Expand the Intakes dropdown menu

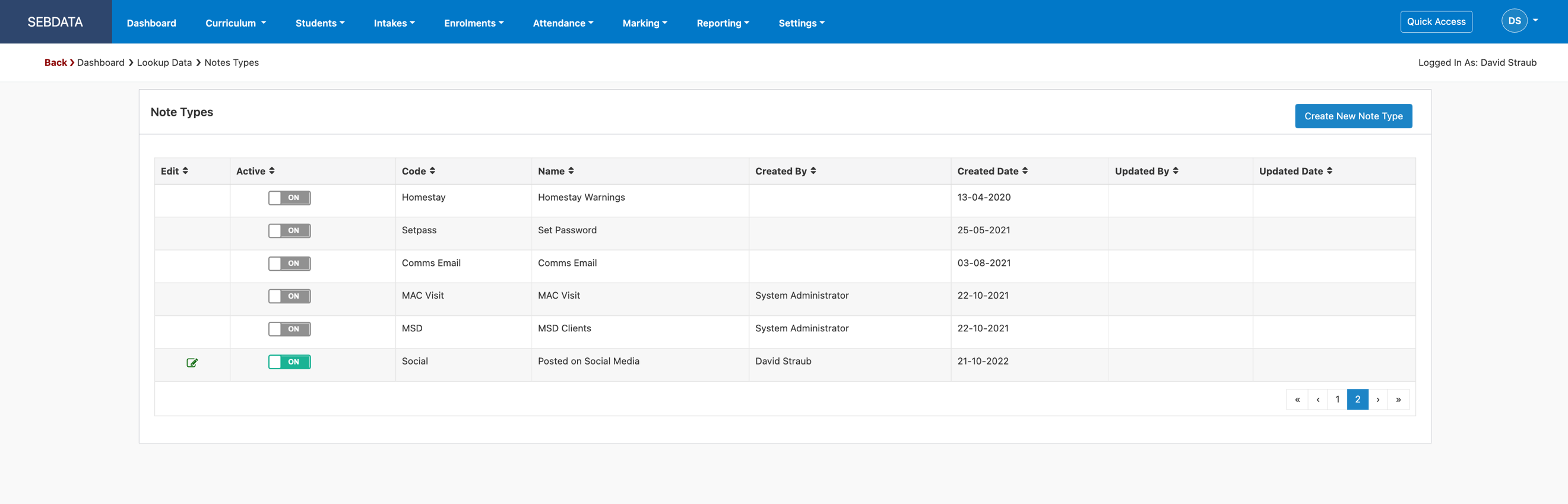click(x=394, y=23)
